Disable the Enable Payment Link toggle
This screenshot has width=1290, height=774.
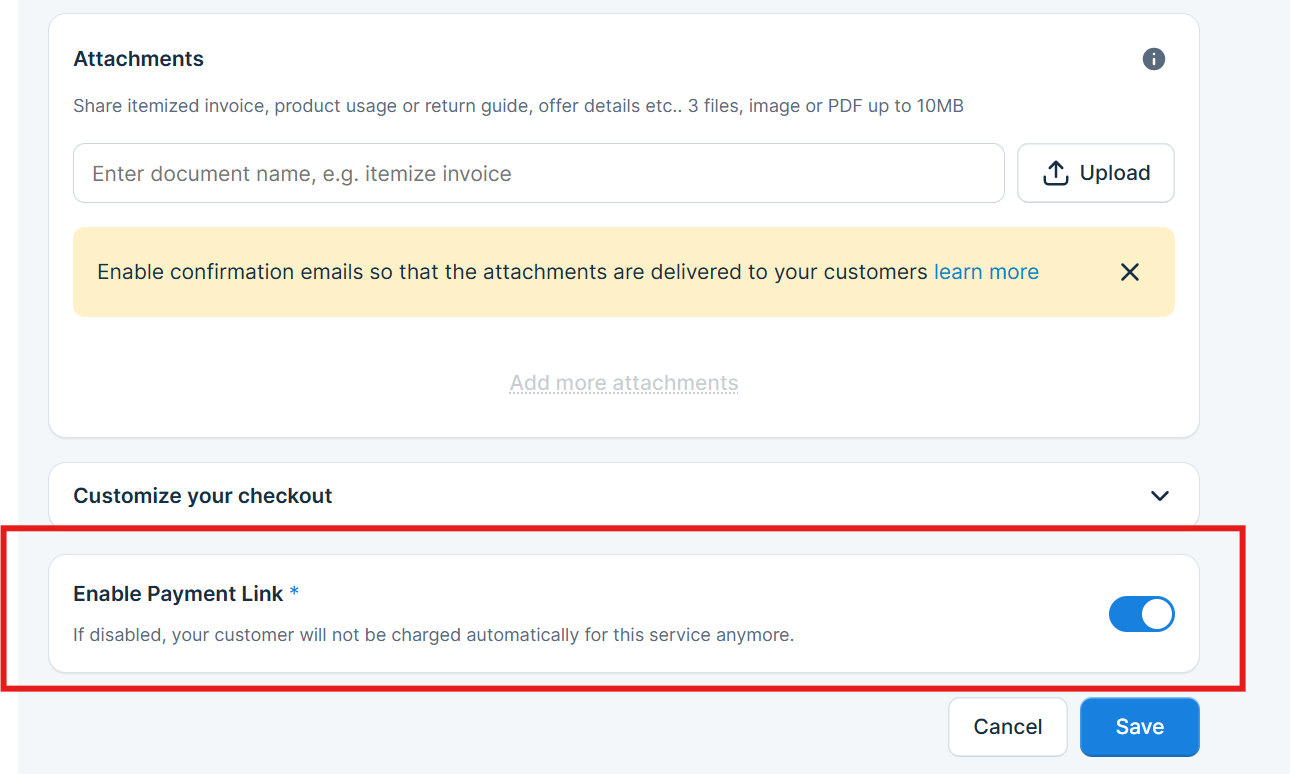point(1141,614)
